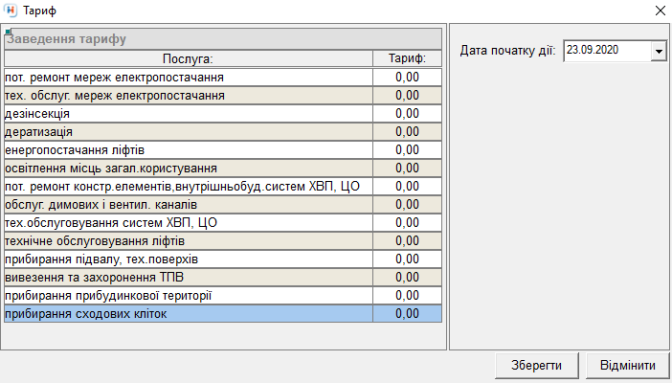Click tariff cell for пот. ремонт мереж електропостачання
This screenshot has height=383, width=672.
(x=407, y=77)
